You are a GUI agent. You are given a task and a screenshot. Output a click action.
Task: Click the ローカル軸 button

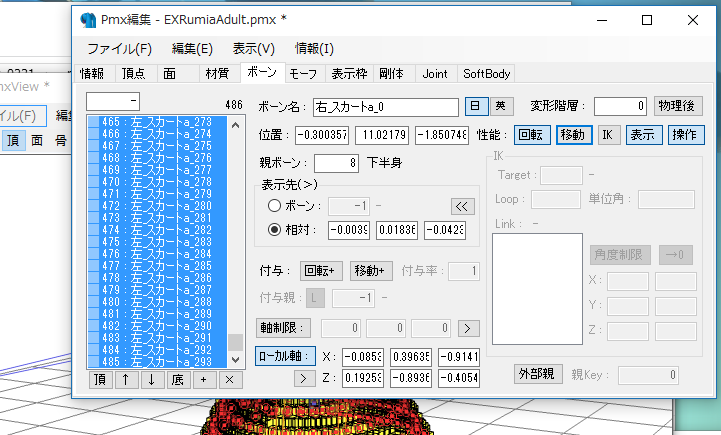point(286,355)
